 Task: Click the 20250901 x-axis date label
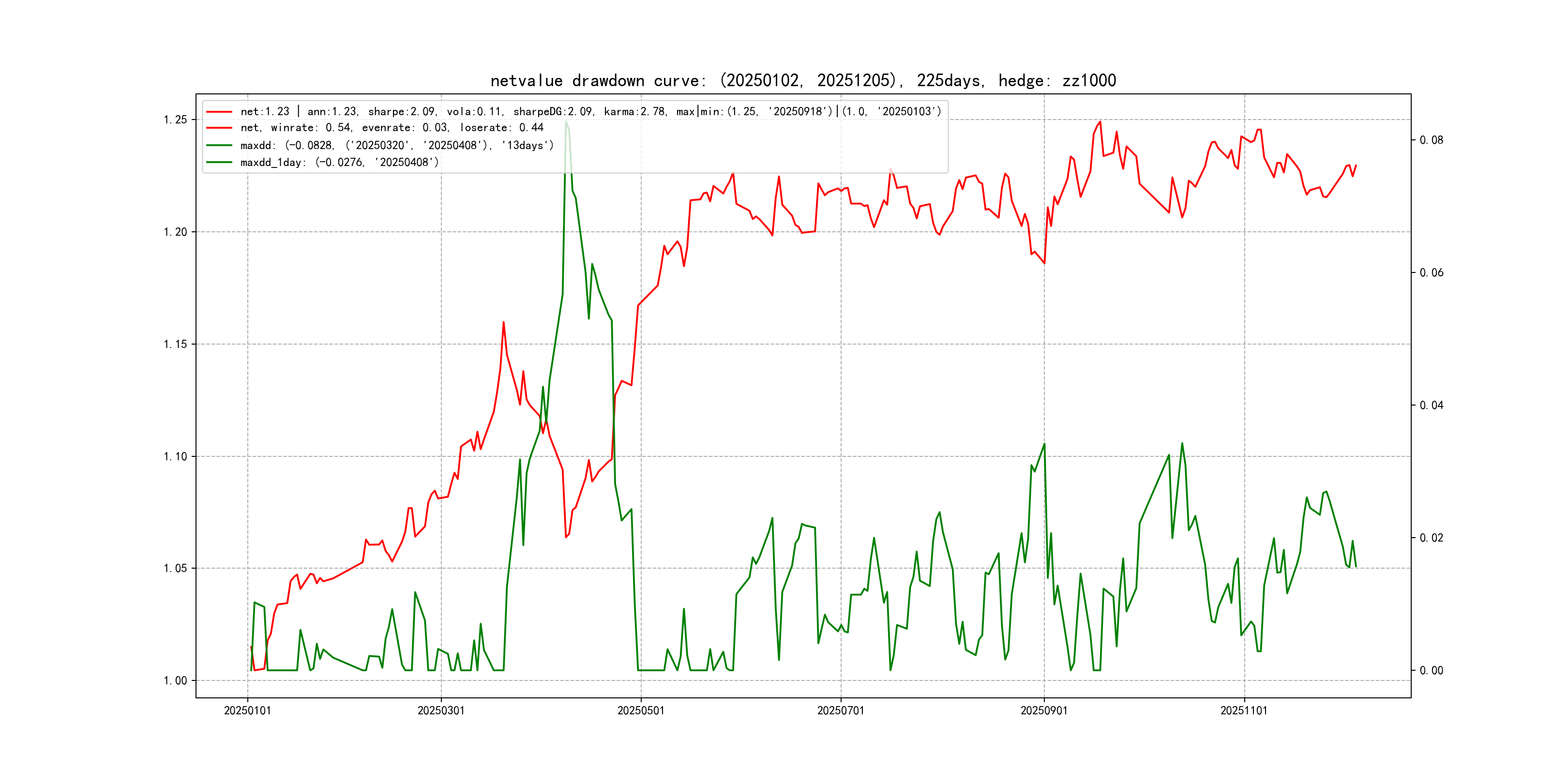[1043, 711]
